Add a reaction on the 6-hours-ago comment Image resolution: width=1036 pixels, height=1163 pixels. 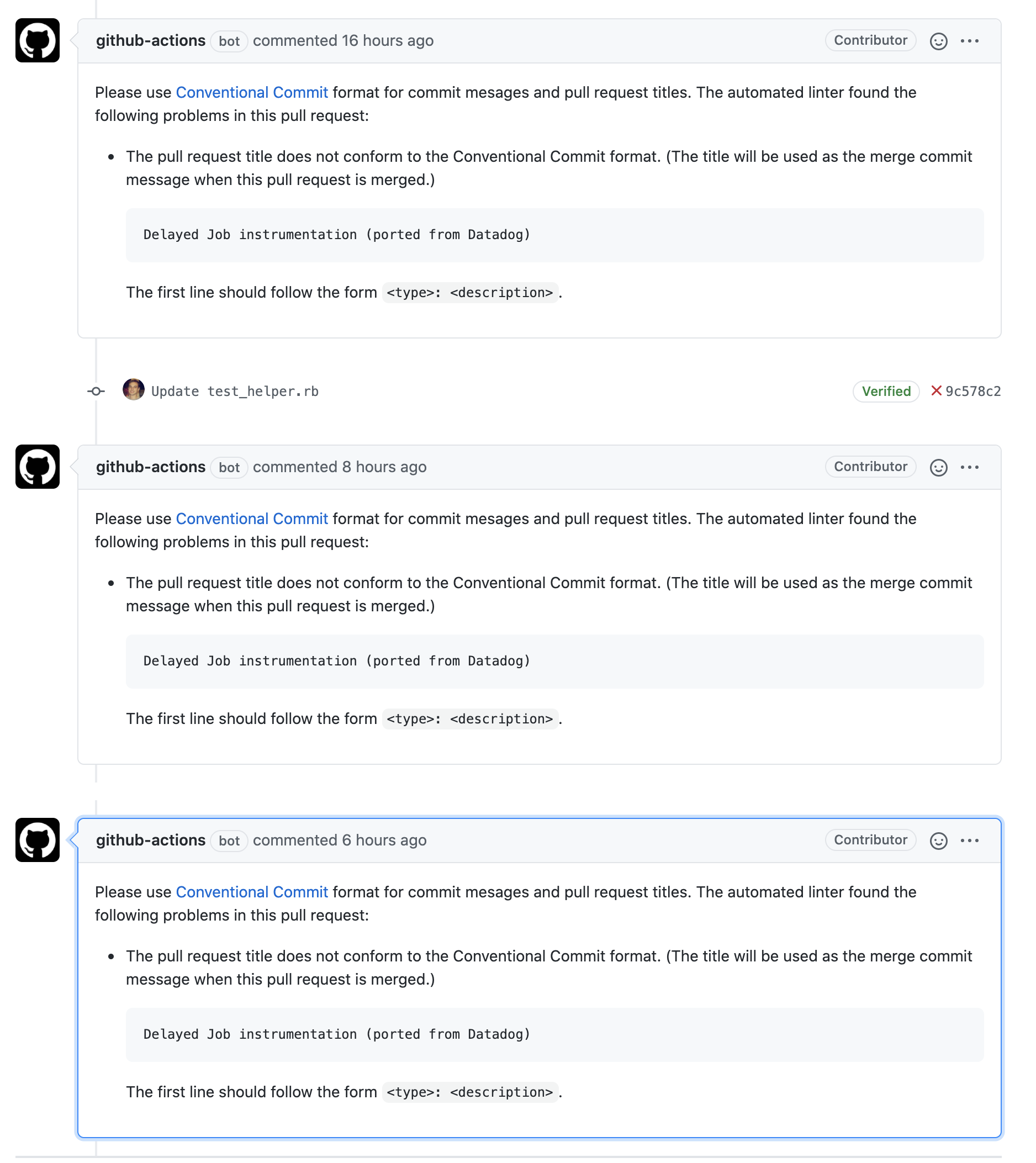pyautogui.click(x=939, y=840)
